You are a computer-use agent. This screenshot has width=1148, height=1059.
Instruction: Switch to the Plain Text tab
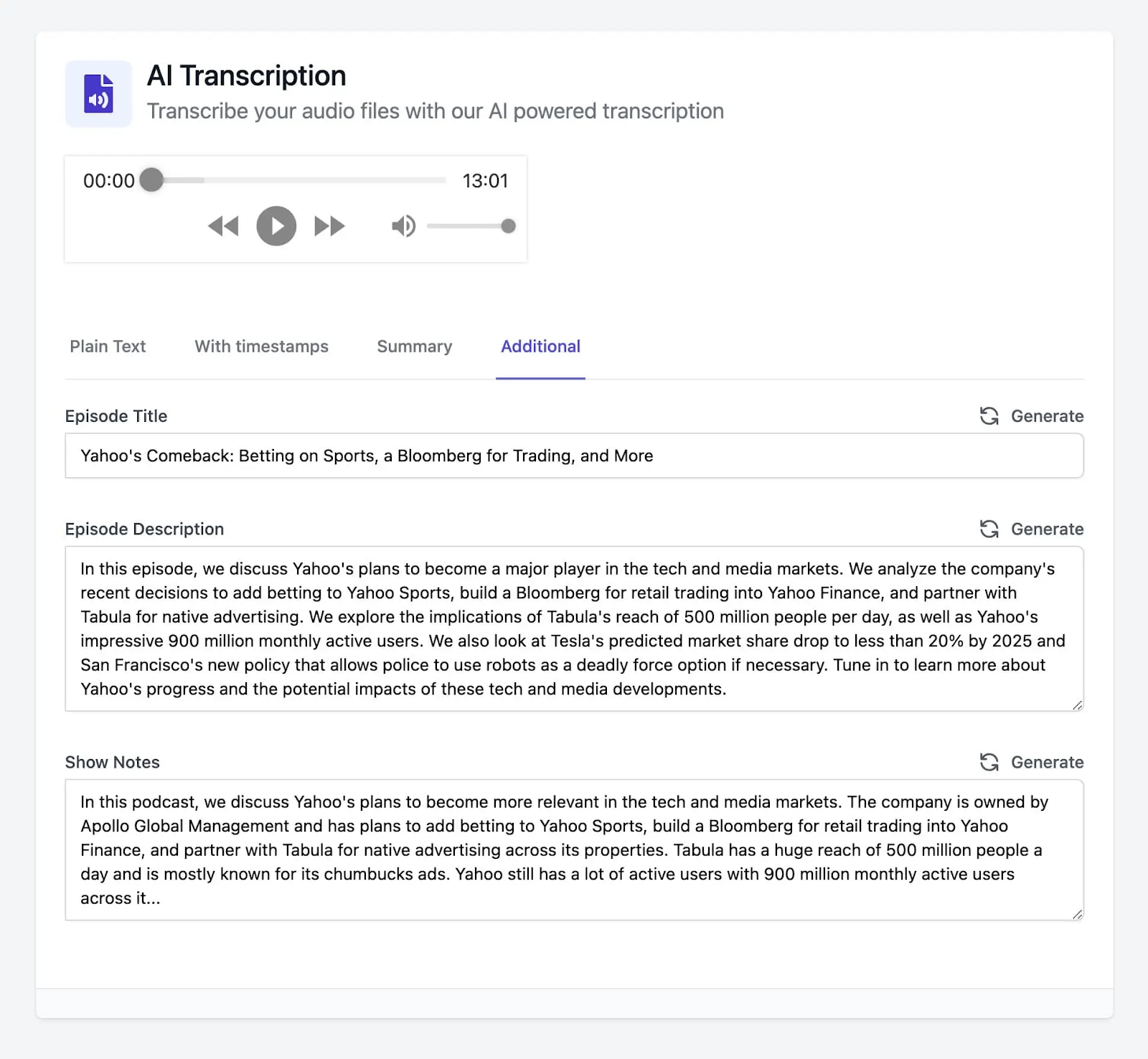(108, 347)
